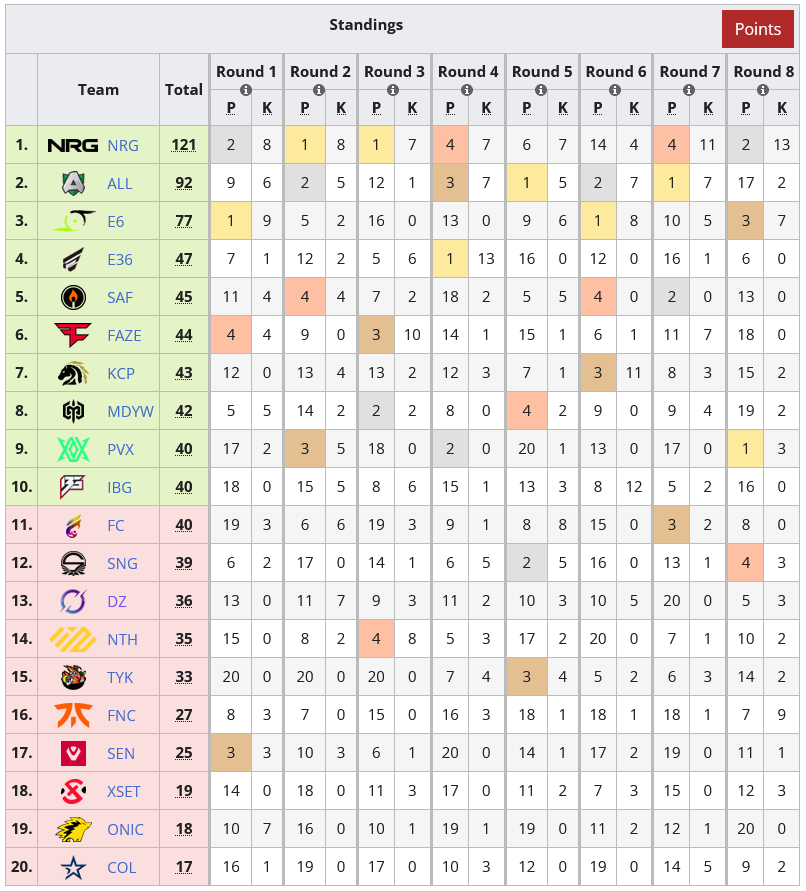Image resolution: width=806 pixels, height=892 pixels.
Task: Click the Alliance team logo icon
Action: 73,184
